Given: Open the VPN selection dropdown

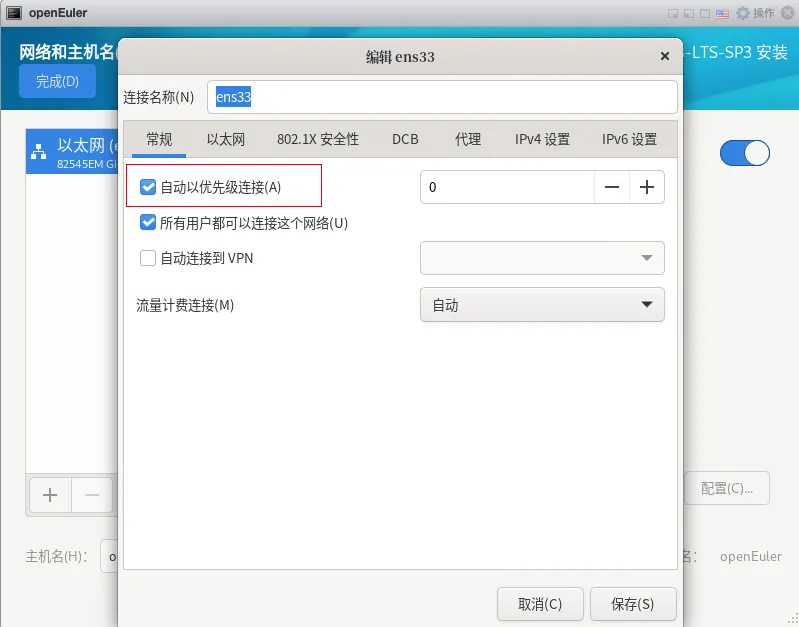Looking at the screenshot, I should [542, 258].
